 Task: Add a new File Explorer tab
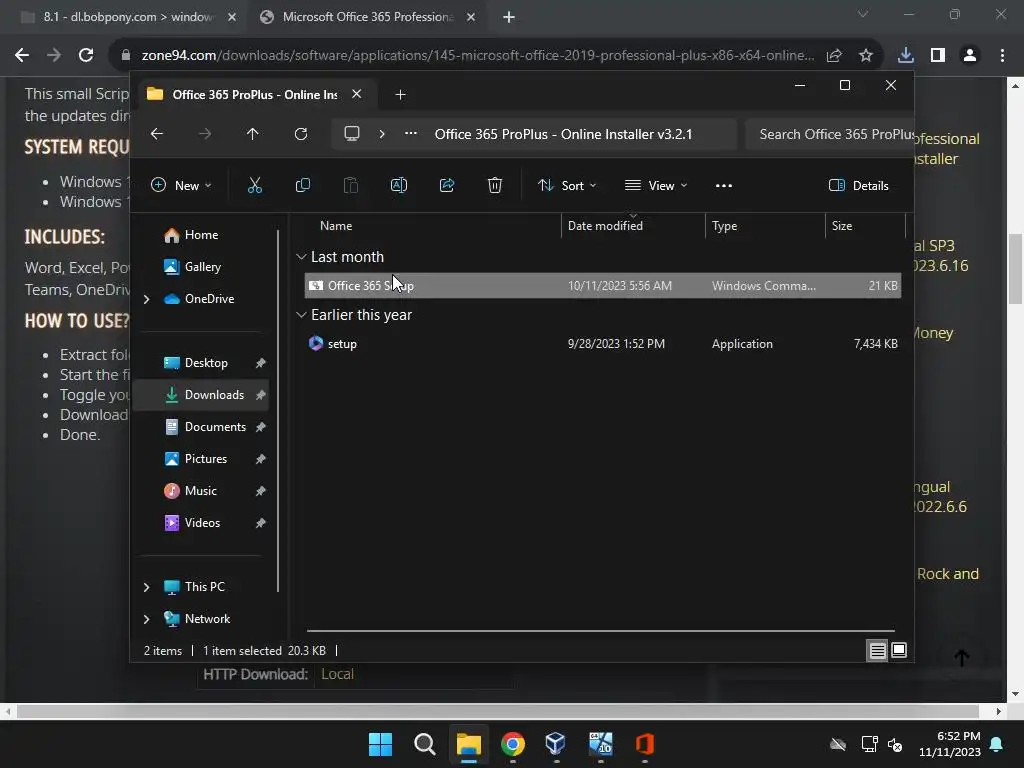400,95
